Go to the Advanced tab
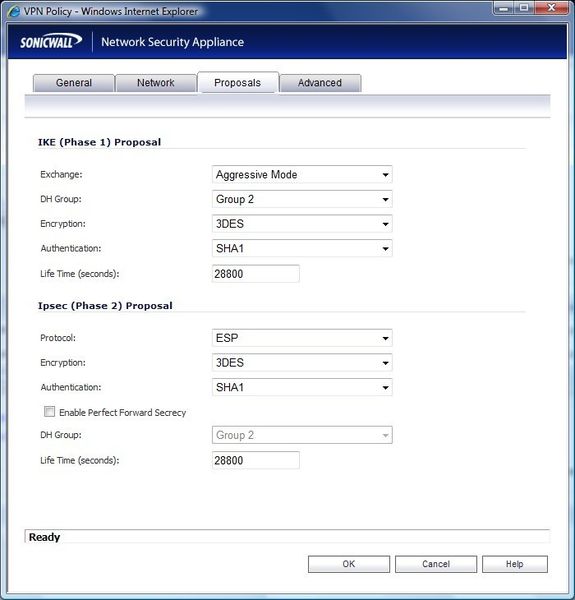Image resolution: width=575 pixels, height=600 pixels. pos(320,83)
